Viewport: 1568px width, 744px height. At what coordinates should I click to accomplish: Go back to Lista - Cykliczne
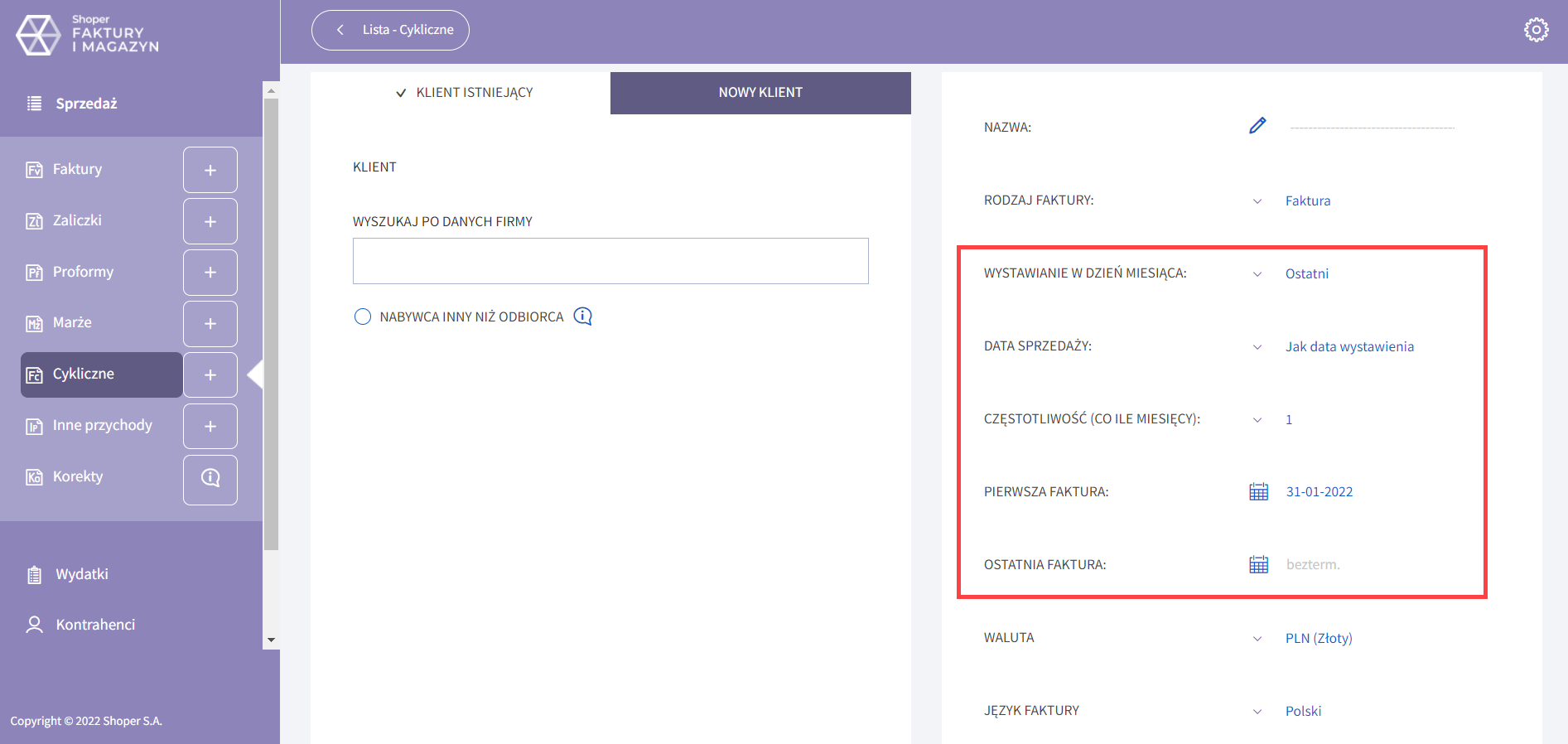click(x=390, y=30)
